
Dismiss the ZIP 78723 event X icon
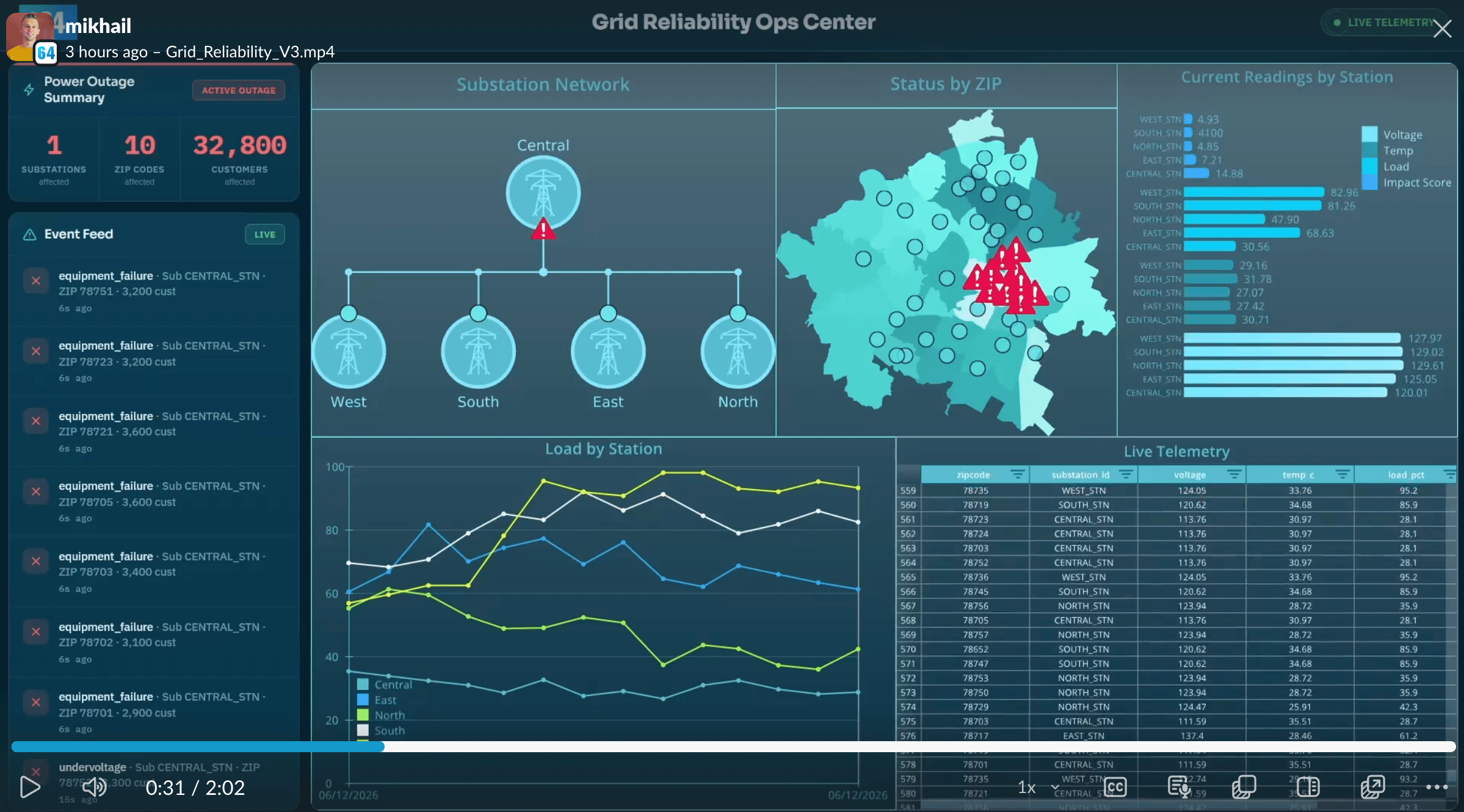(x=36, y=351)
